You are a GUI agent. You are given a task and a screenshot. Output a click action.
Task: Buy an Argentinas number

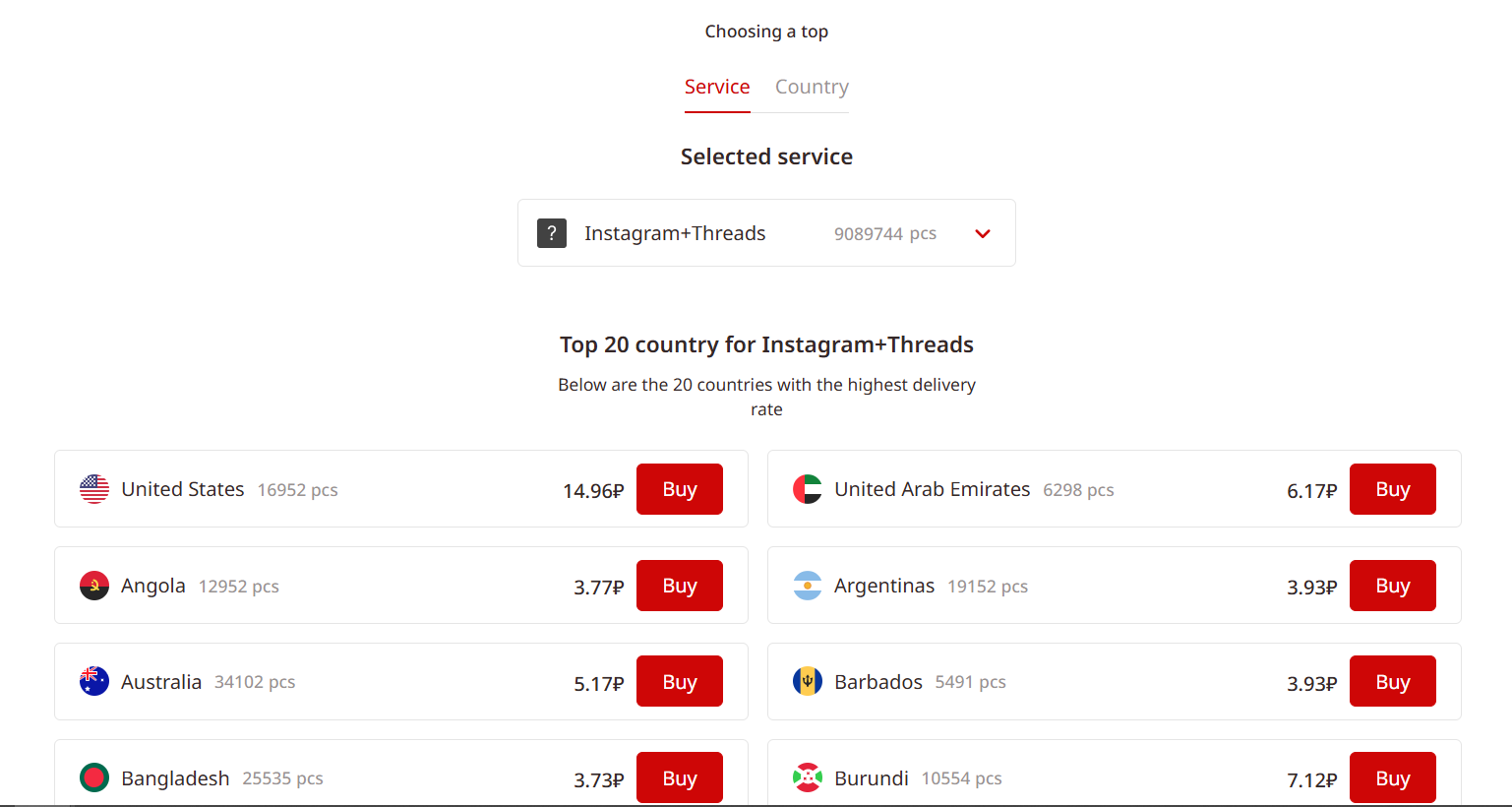pos(1393,586)
